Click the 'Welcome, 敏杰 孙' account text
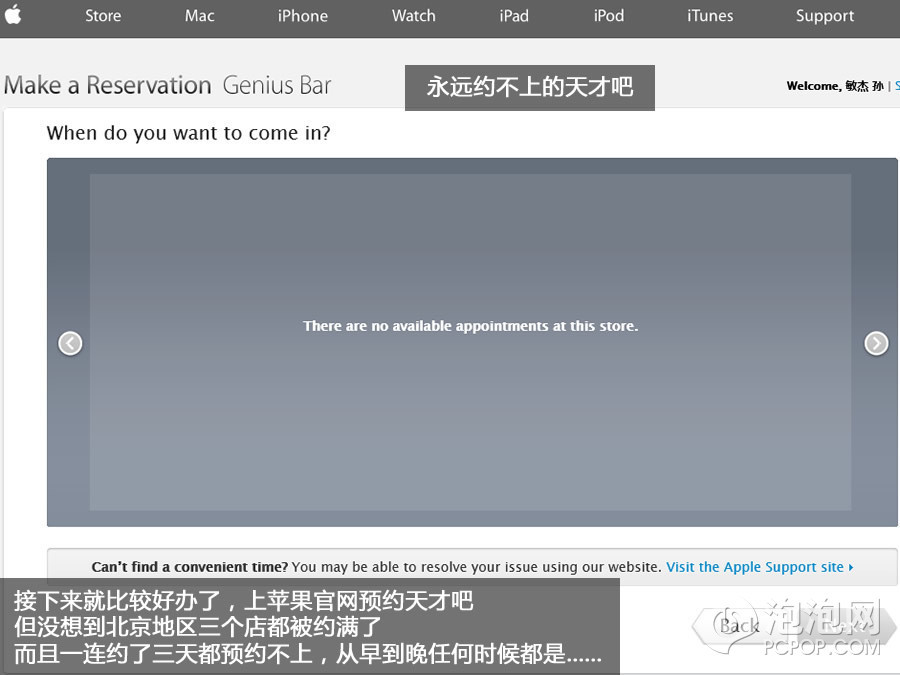Viewport: 900px width, 675px height. pyautogui.click(x=835, y=86)
